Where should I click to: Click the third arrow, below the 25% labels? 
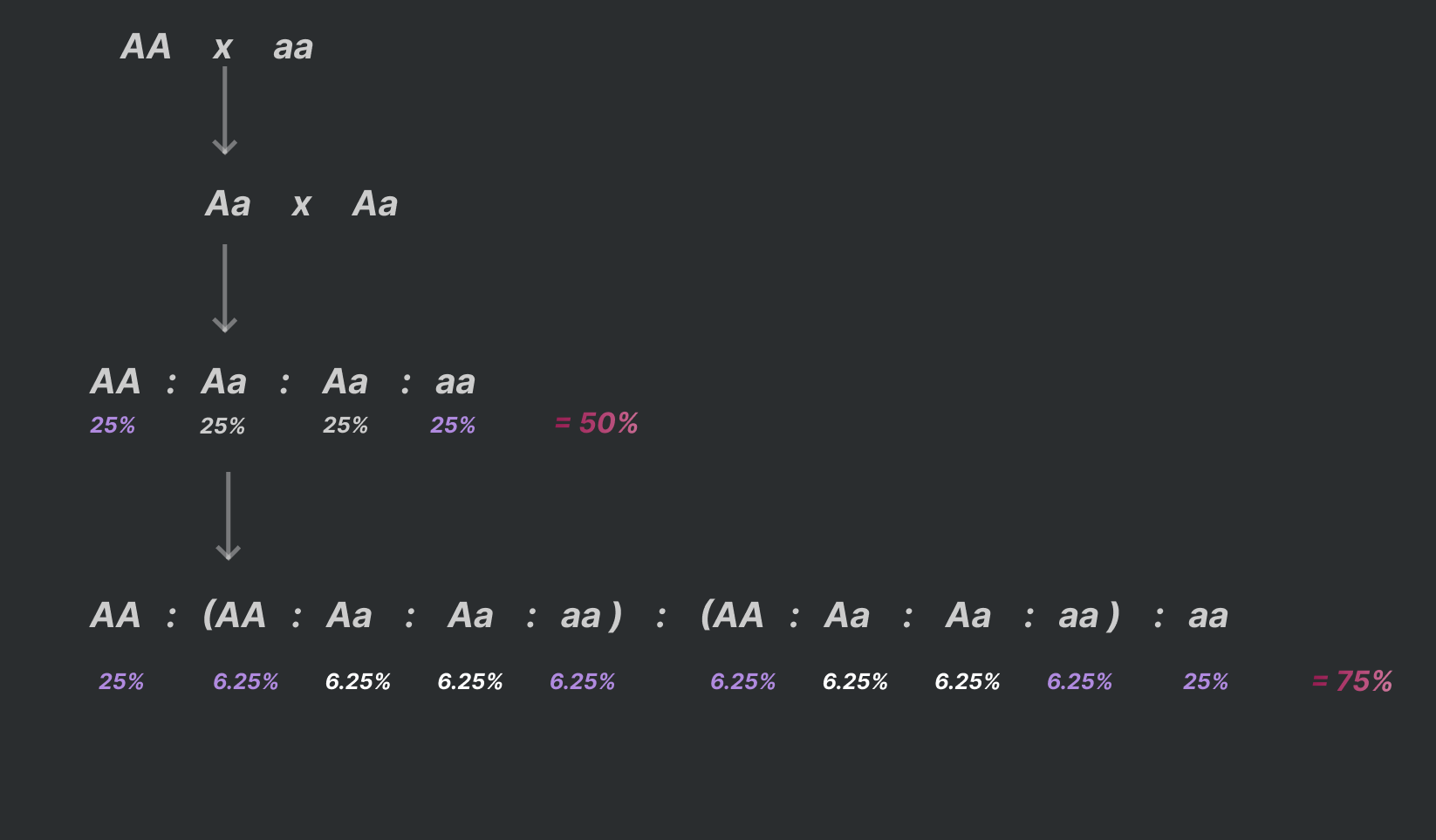tap(228, 516)
